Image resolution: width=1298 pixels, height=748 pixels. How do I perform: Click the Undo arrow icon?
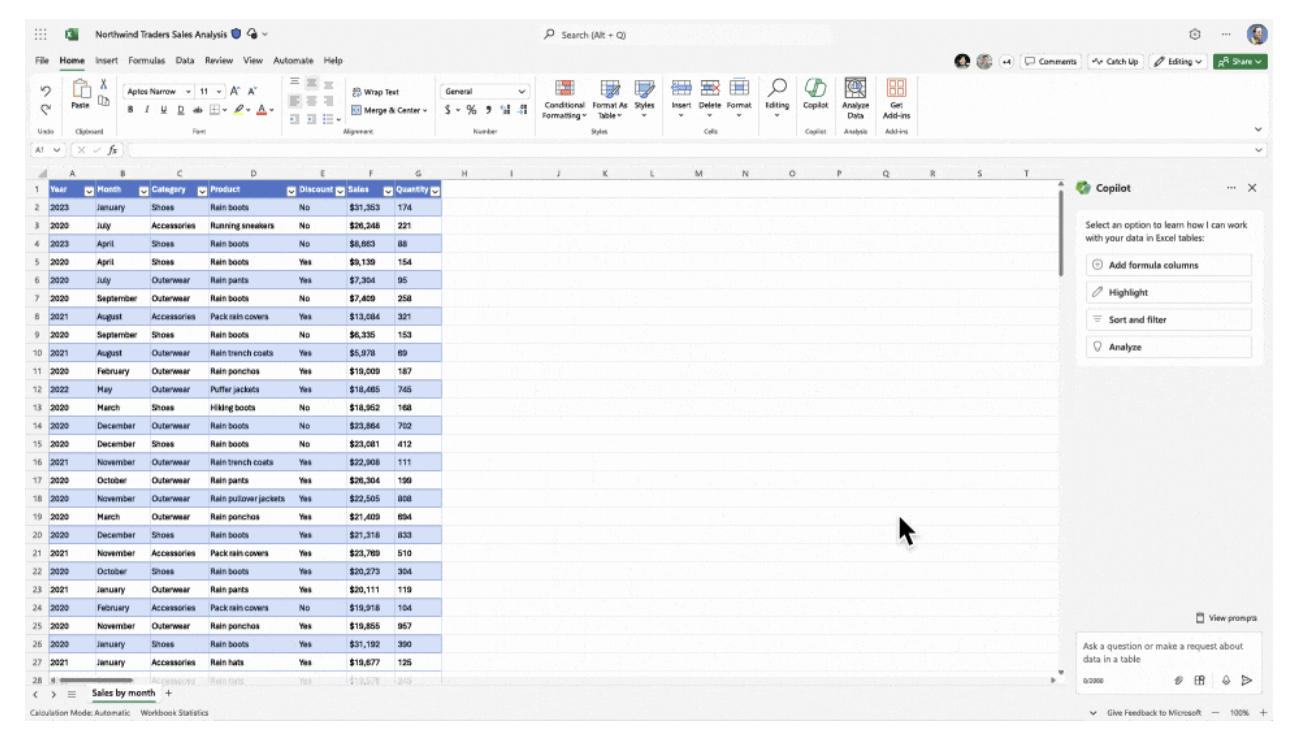(x=46, y=91)
